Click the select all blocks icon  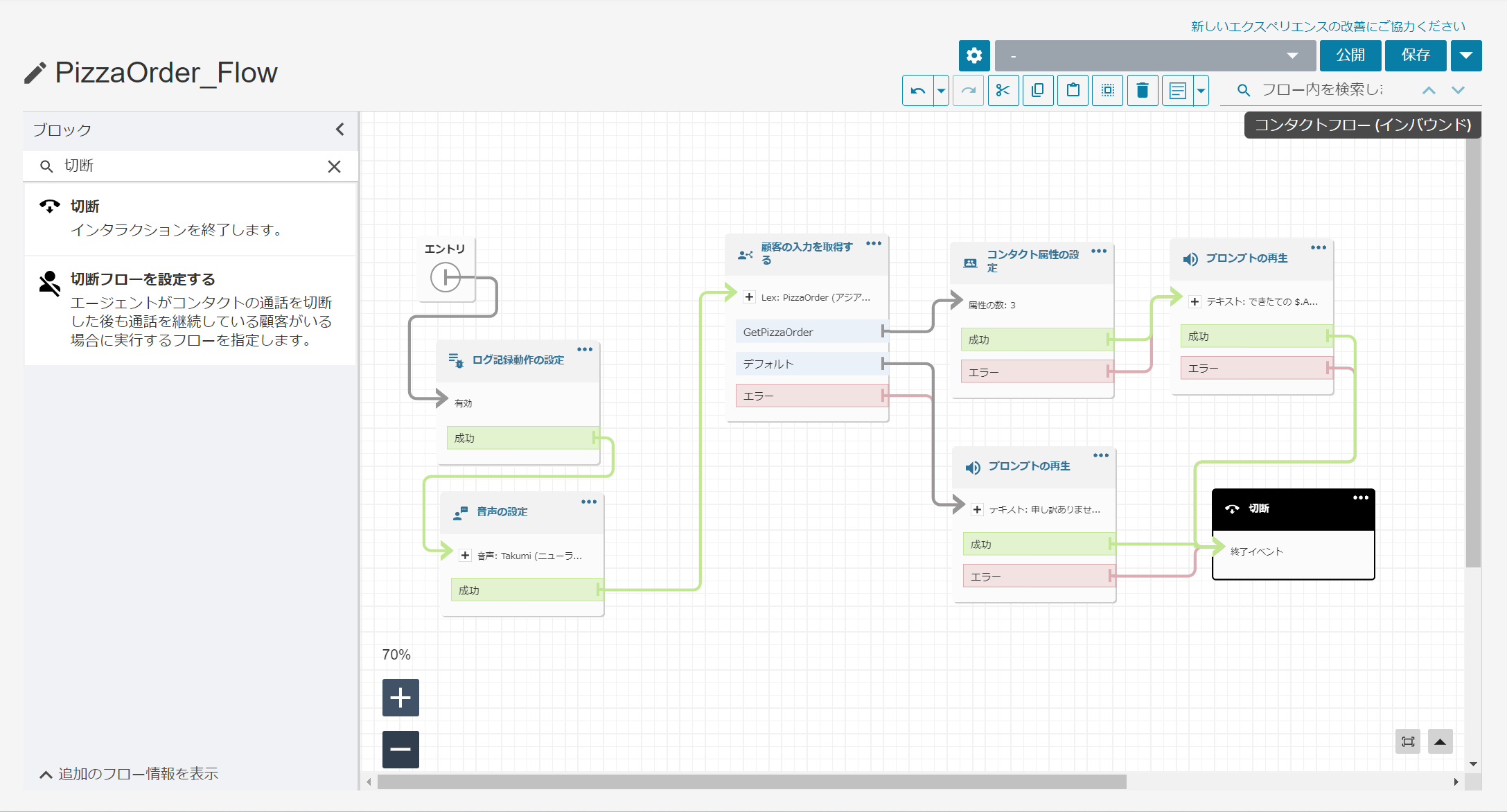[x=1107, y=91]
